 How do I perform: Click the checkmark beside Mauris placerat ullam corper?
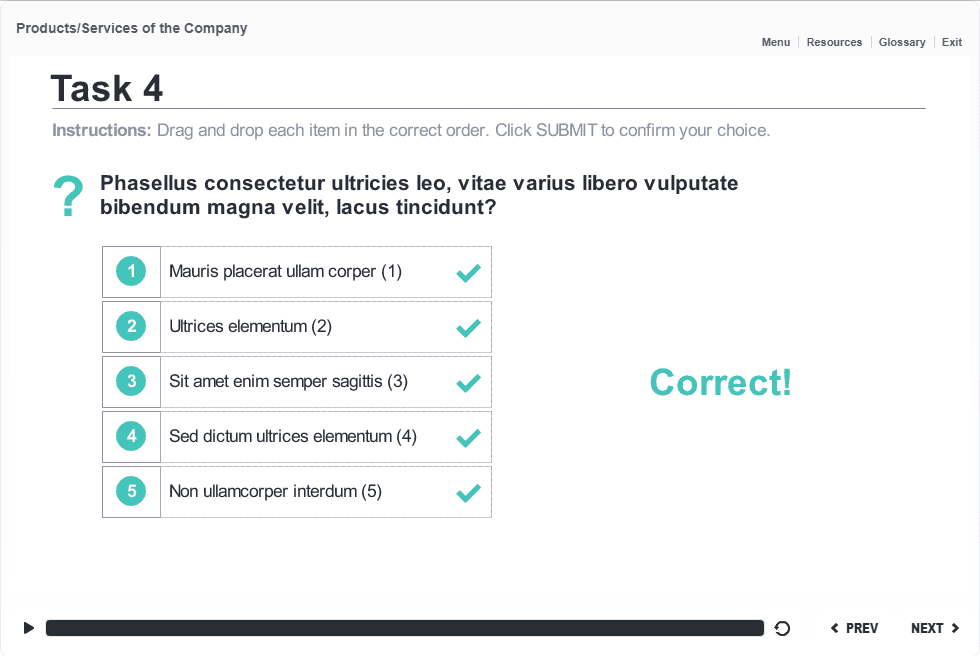click(468, 271)
